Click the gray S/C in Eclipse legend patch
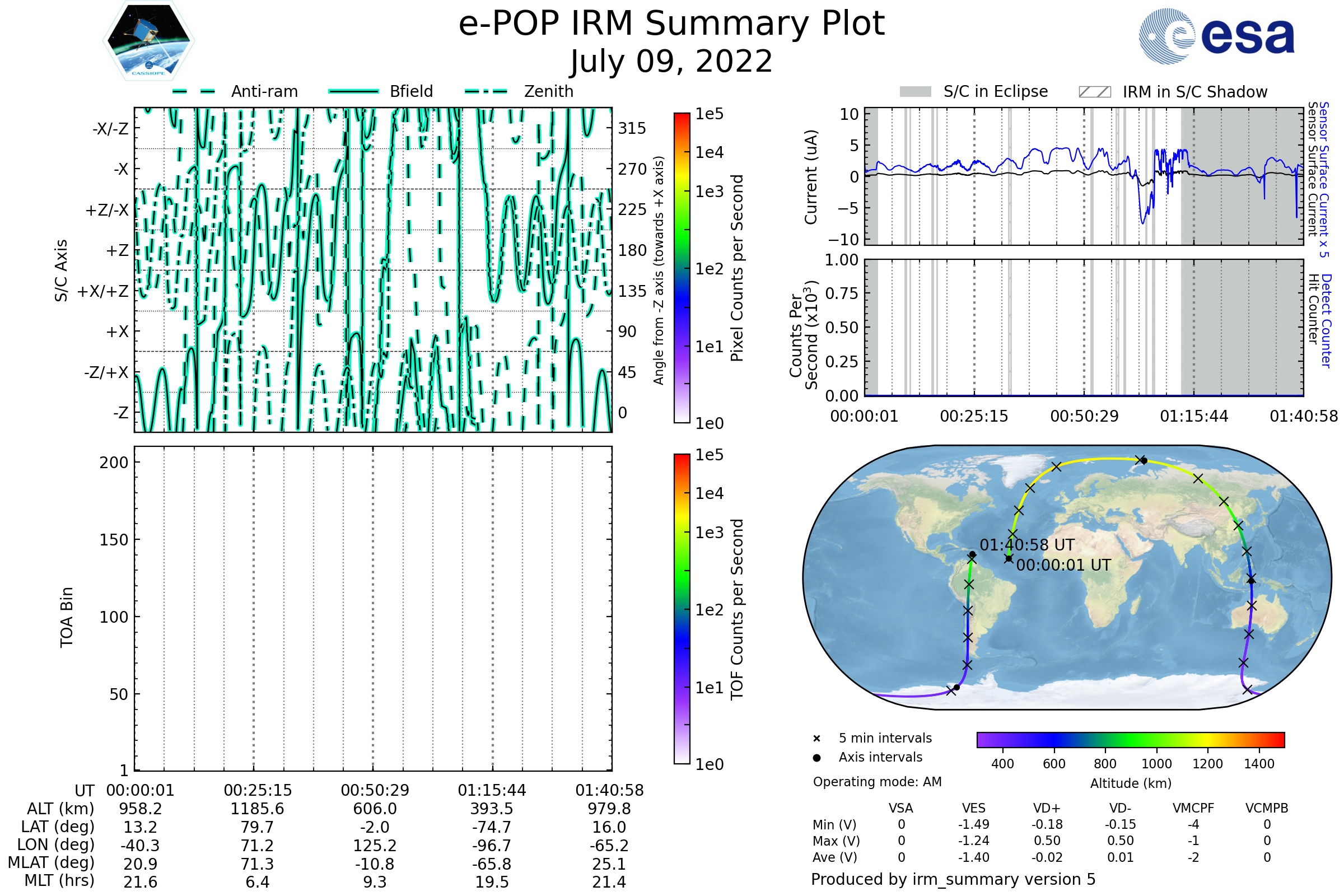The image size is (1344, 896). tap(916, 92)
